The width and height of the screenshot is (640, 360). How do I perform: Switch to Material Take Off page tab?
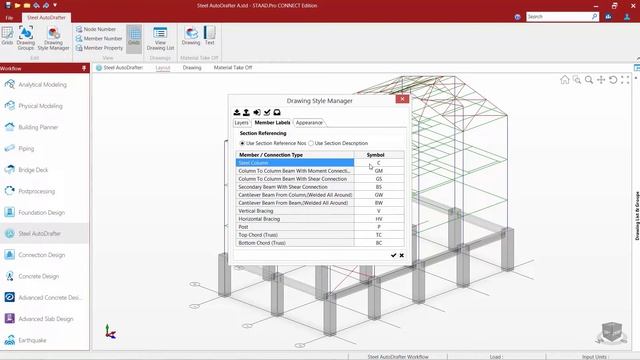[233, 68]
